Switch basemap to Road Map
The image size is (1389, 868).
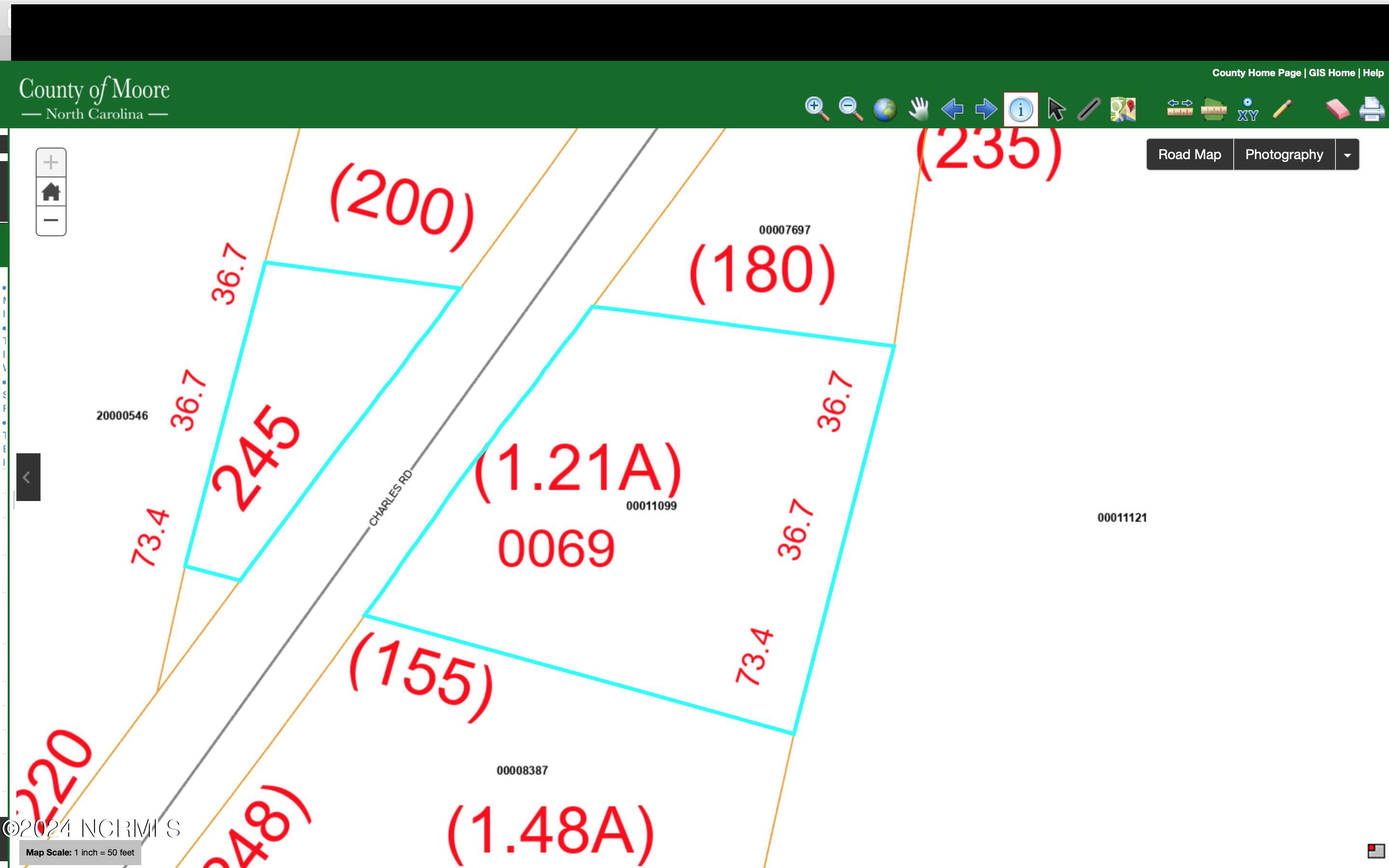pyautogui.click(x=1189, y=154)
